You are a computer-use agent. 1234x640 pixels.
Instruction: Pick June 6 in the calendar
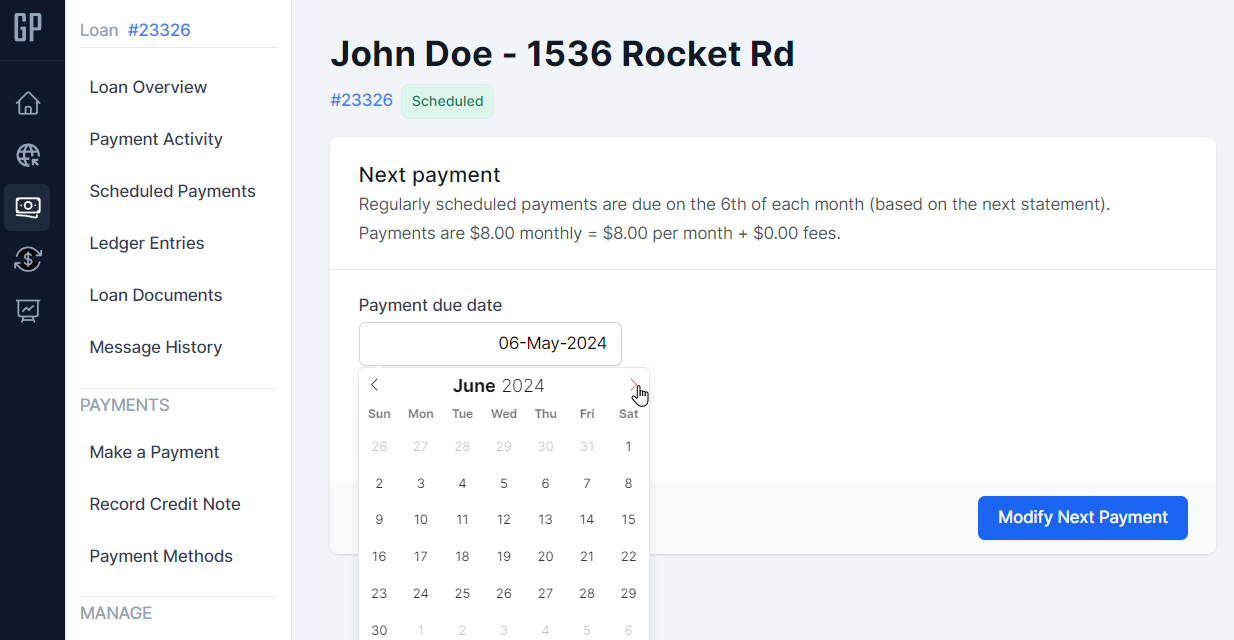click(545, 483)
